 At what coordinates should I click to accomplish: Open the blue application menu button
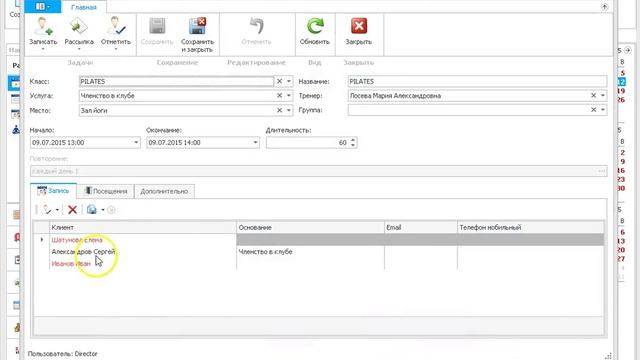pos(42,7)
